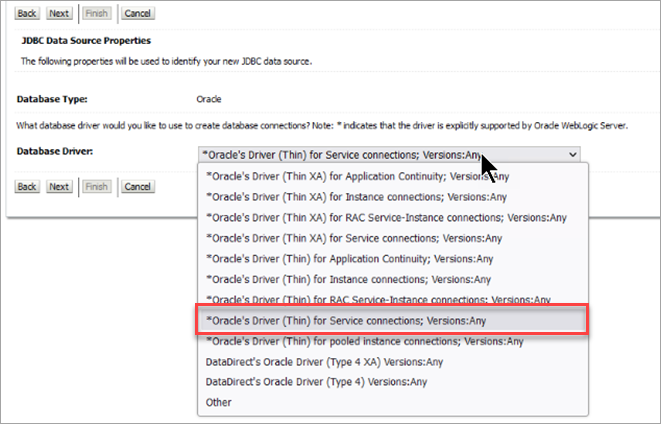Click the top Next button

(59, 13)
